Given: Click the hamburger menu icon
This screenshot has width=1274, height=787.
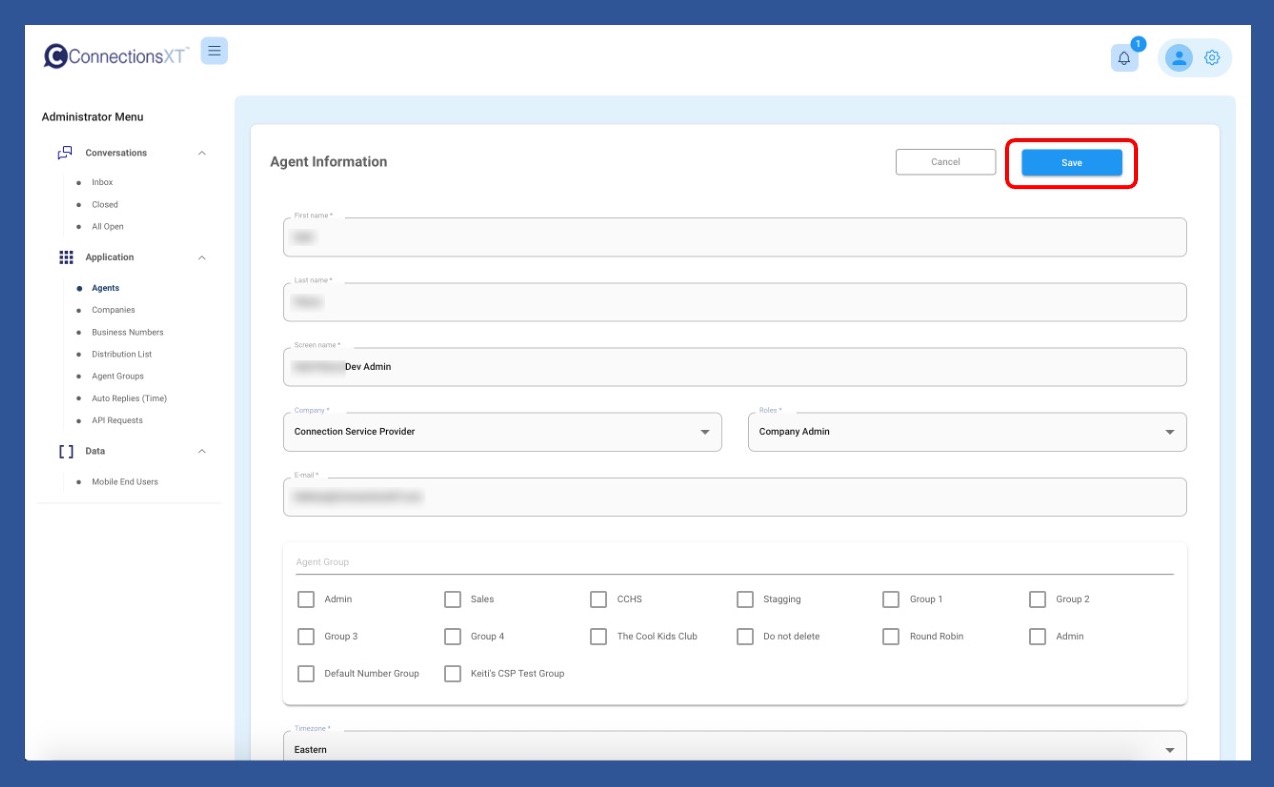Looking at the screenshot, I should click(x=214, y=51).
